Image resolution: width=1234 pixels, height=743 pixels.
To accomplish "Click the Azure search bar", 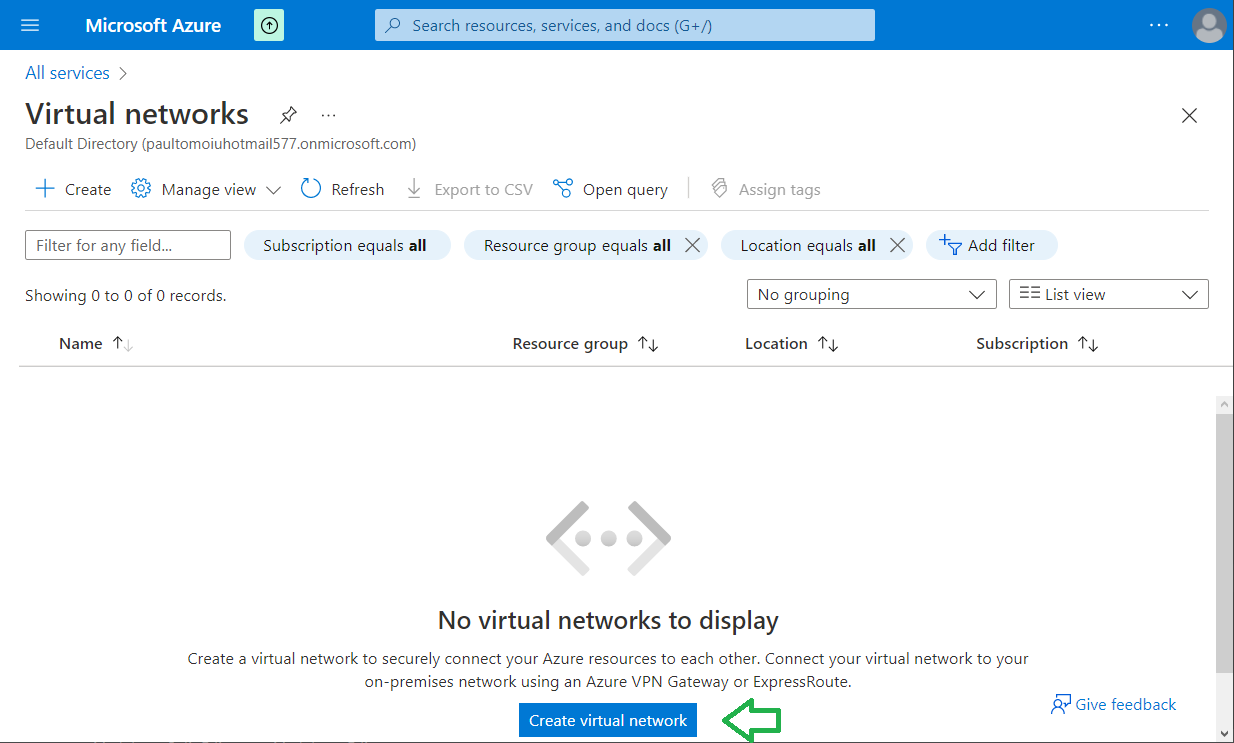I will [x=625, y=25].
